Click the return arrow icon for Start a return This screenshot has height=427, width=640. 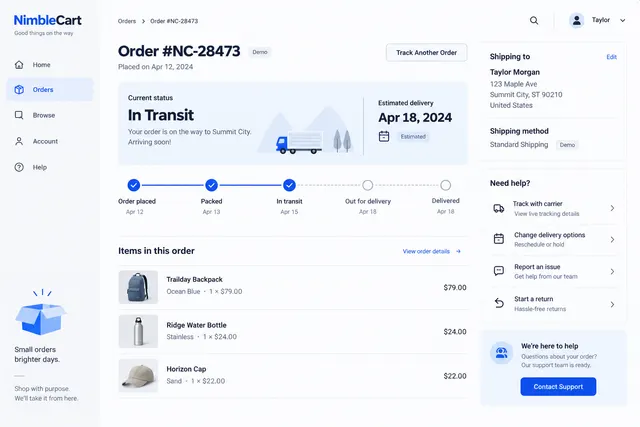(499, 303)
